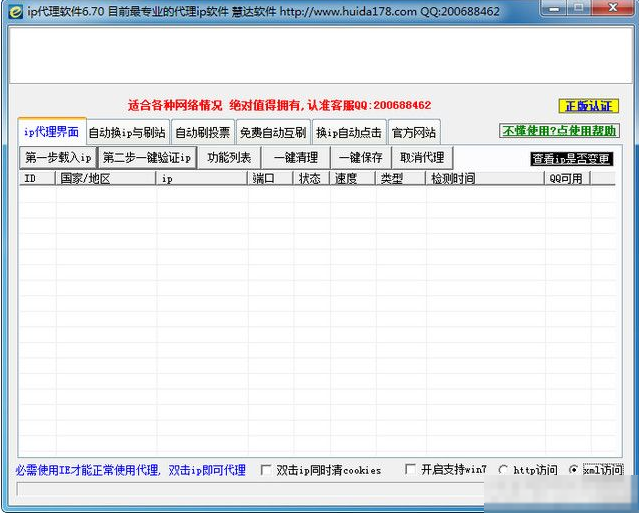639x513 pixels.
Task: Save the list with 一键保存
Action: point(359,158)
